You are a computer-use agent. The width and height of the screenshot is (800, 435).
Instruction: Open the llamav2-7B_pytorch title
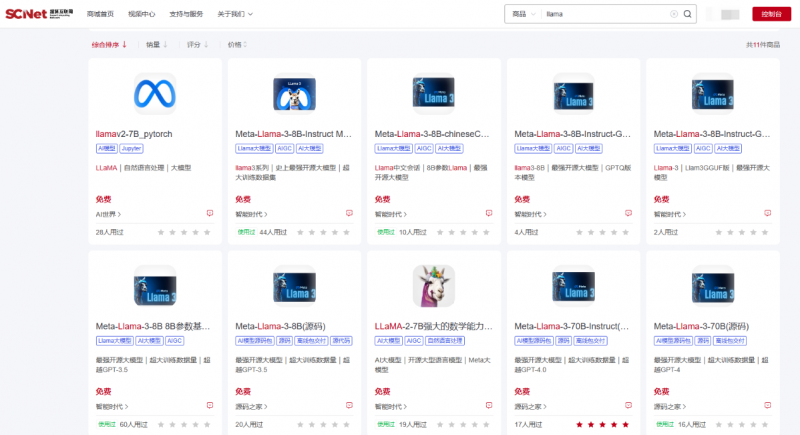134,134
